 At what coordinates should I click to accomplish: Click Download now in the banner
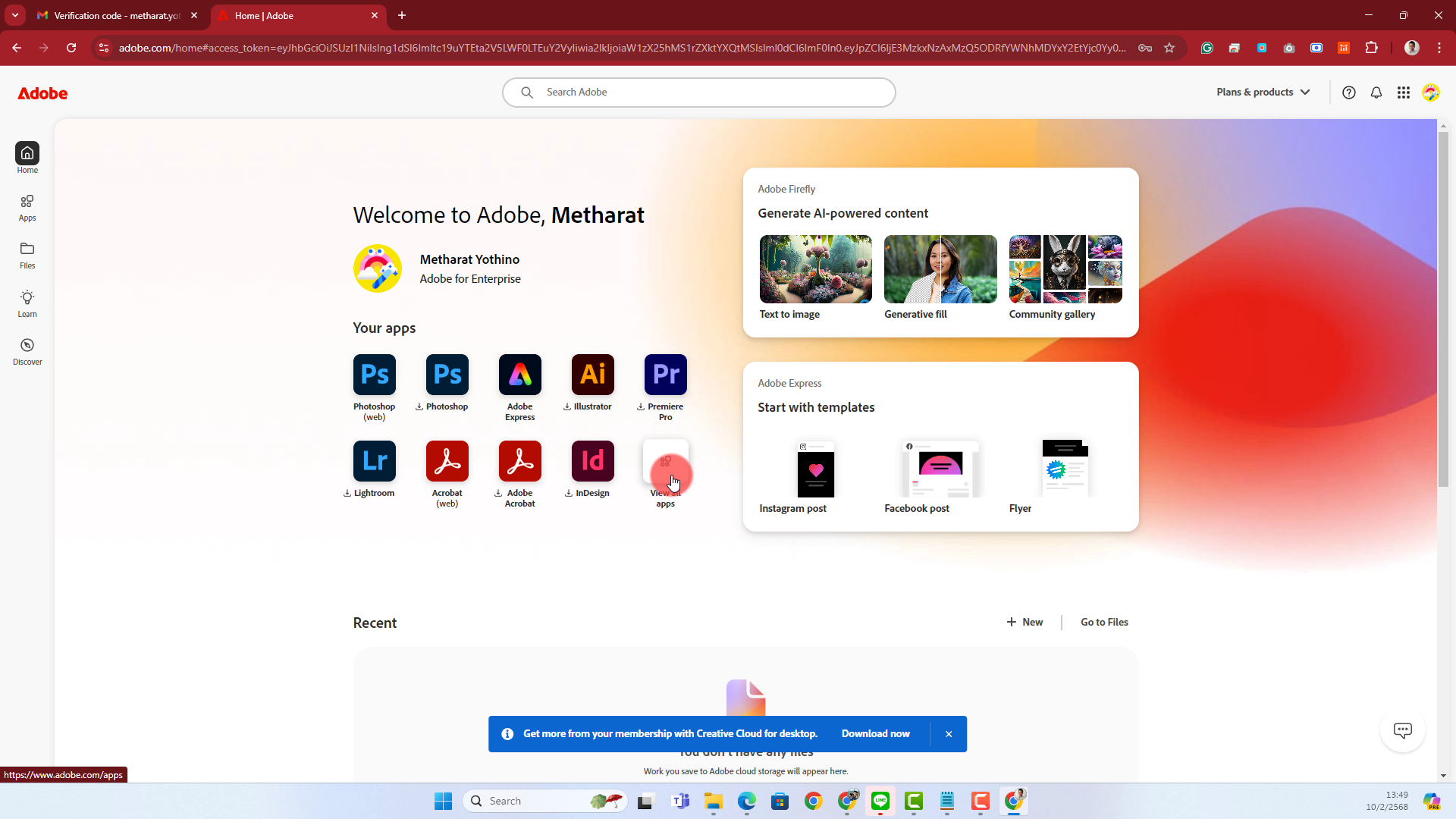[875, 734]
